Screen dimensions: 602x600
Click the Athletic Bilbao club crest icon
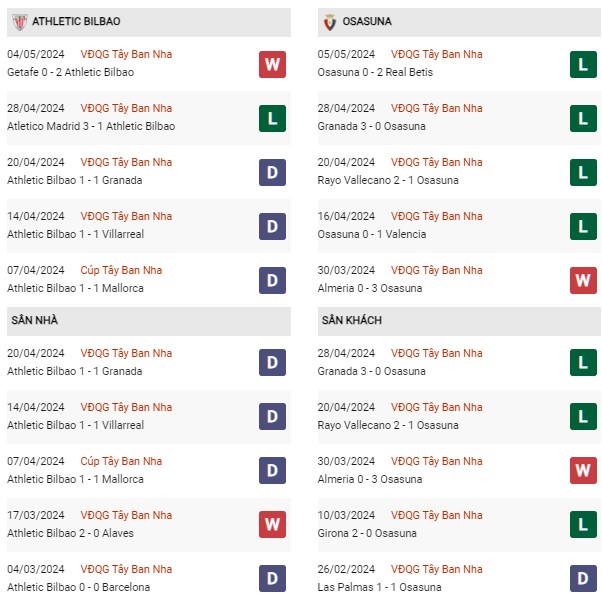click(x=19, y=22)
